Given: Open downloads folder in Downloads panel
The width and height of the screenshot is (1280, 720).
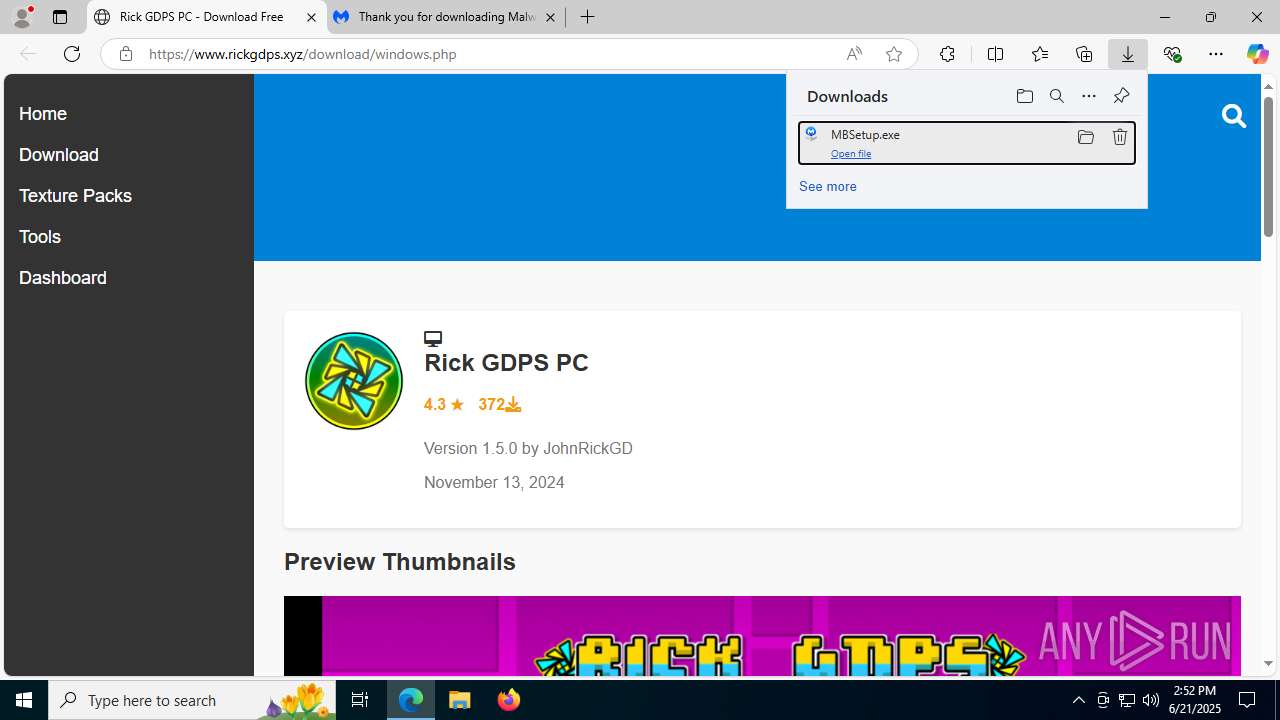Looking at the screenshot, I should point(1024,96).
